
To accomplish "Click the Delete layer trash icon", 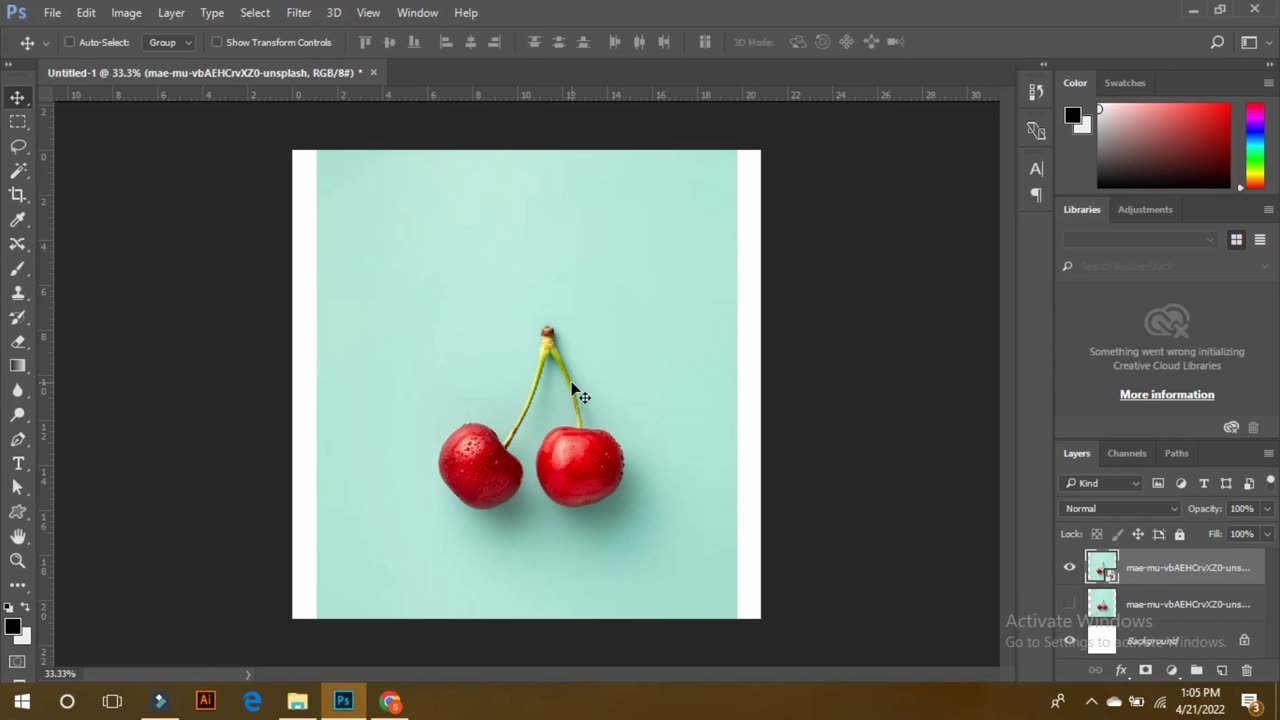I will point(1246,670).
